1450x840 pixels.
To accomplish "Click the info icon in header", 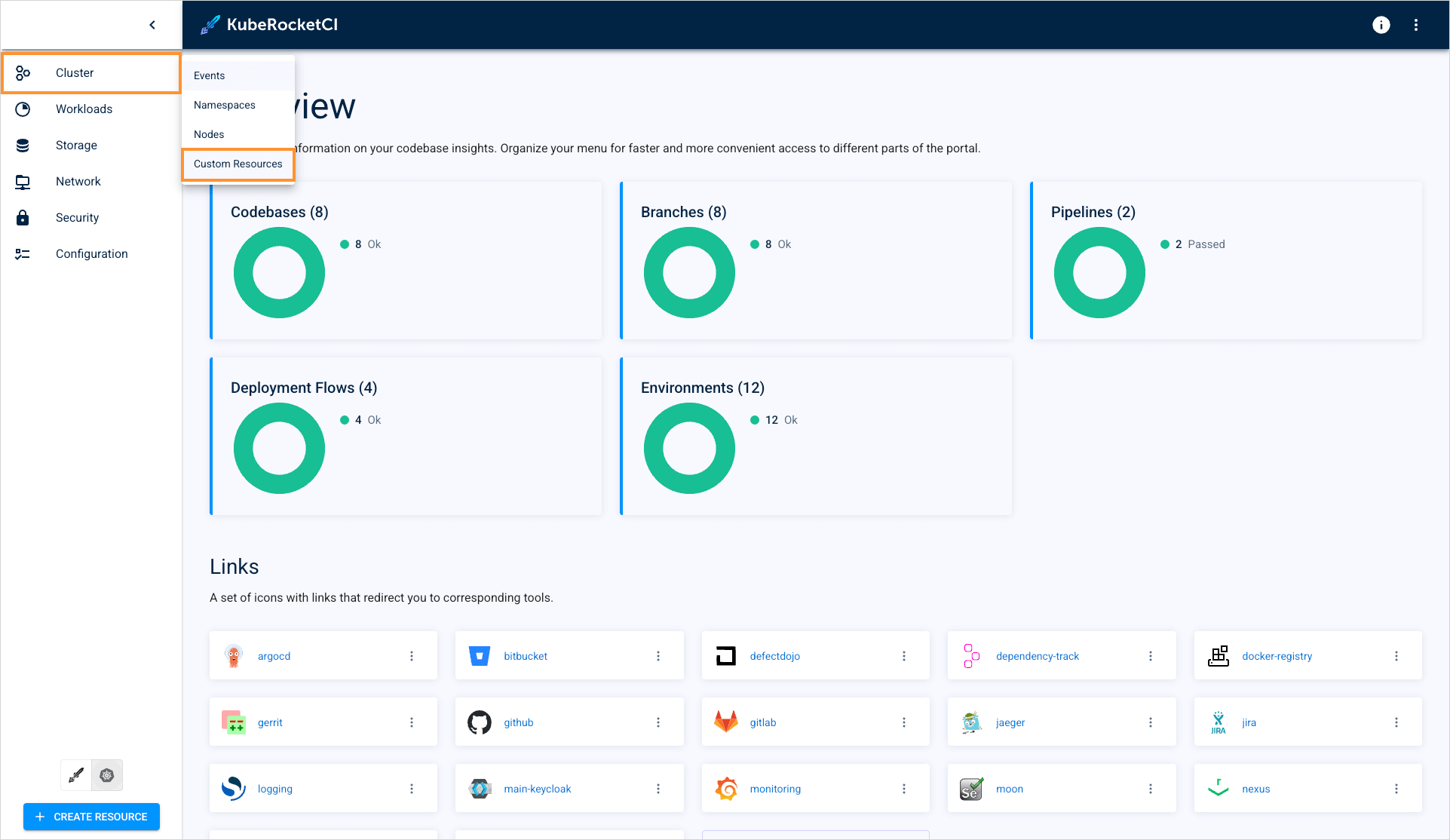I will tap(1381, 25).
